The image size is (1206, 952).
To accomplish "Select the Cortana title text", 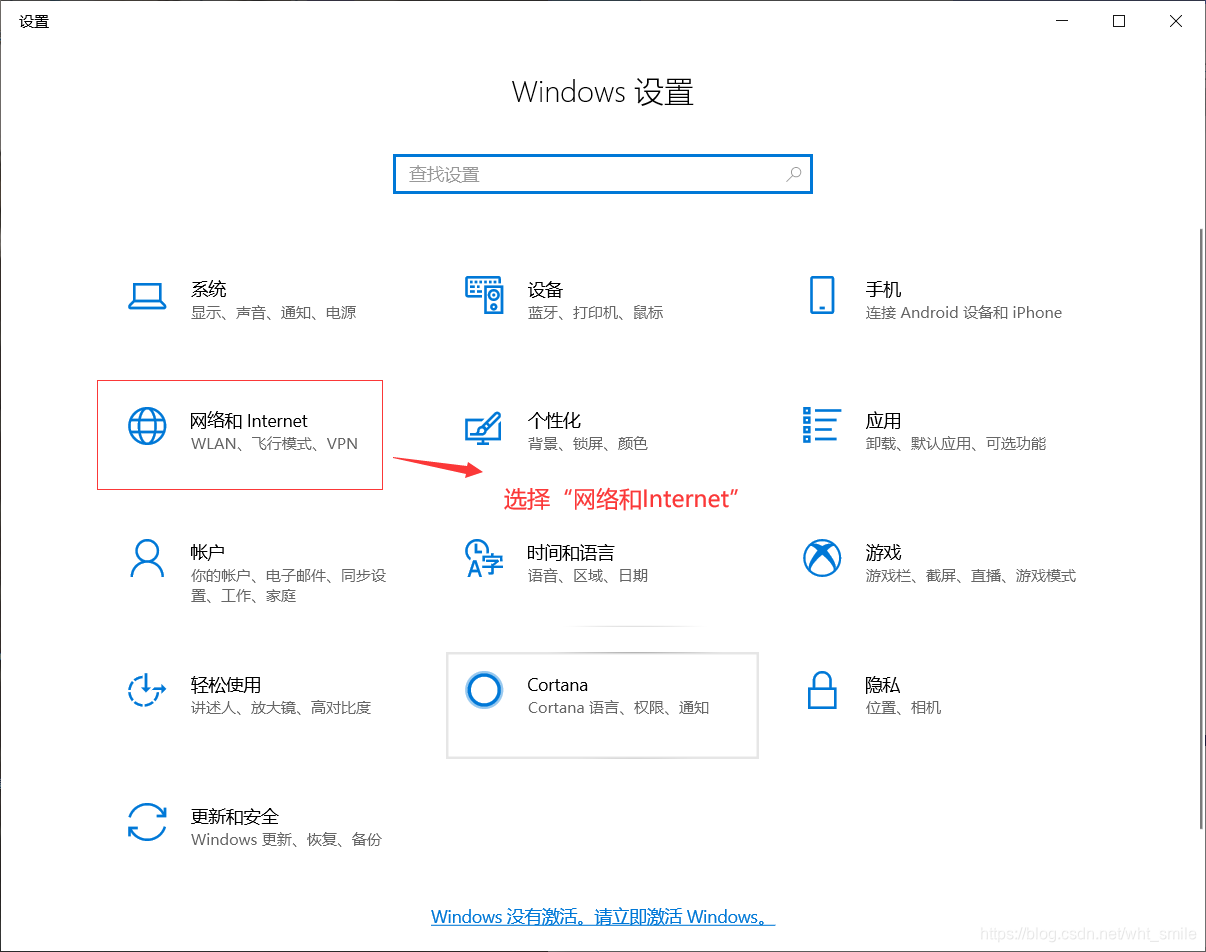I will click(558, 685).
